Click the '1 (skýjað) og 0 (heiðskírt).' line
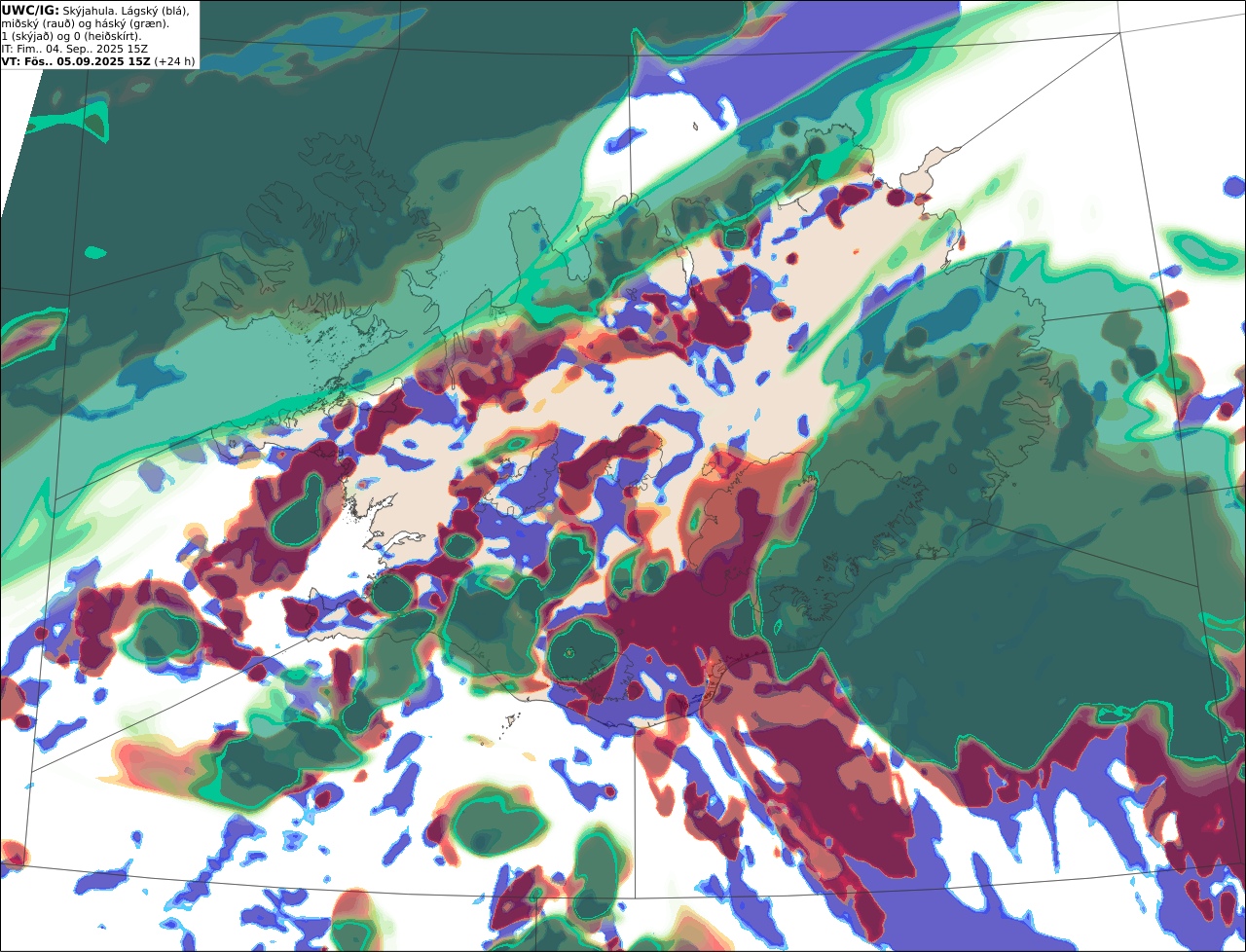The image size is (1246, 952). click(x=71, y=35)
